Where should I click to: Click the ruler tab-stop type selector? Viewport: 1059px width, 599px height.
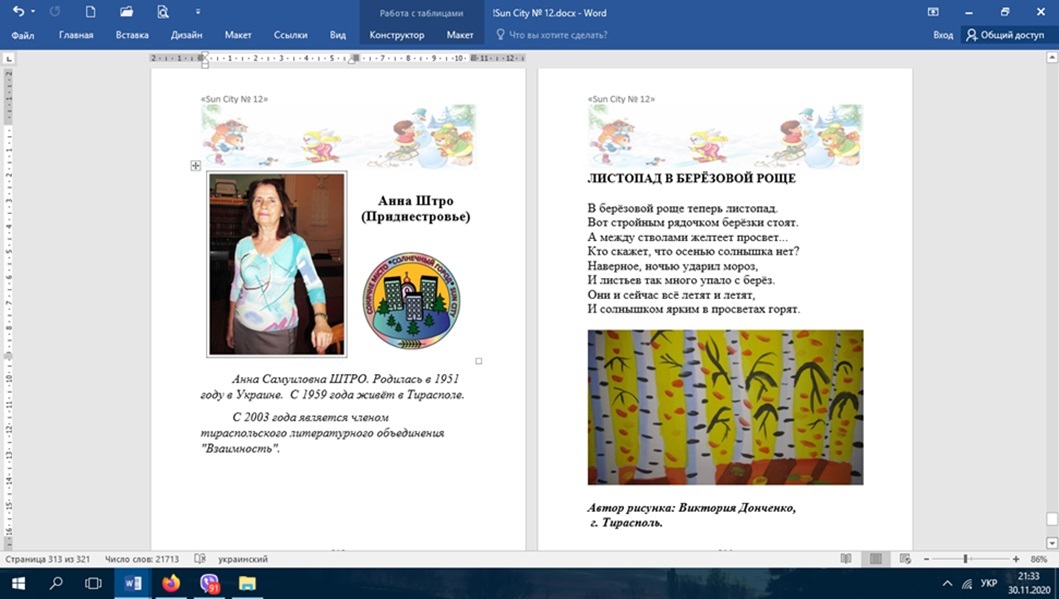tap(9, 59)
